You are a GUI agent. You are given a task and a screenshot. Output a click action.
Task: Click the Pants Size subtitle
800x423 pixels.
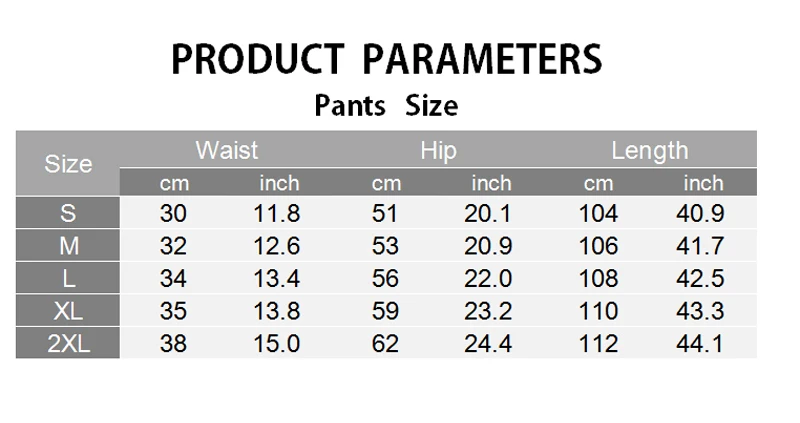pos(386,105)
